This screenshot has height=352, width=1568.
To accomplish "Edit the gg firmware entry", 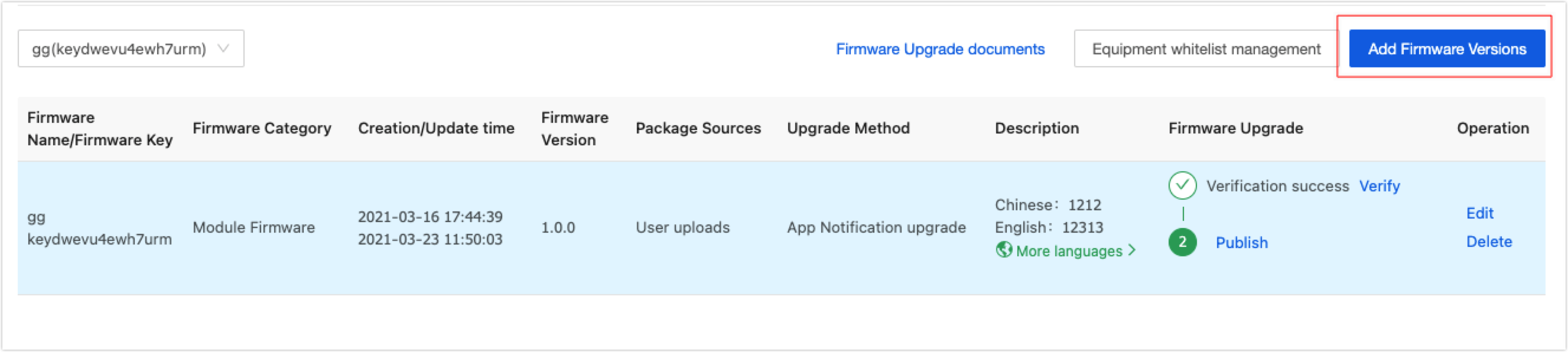I will (1479, 213).
